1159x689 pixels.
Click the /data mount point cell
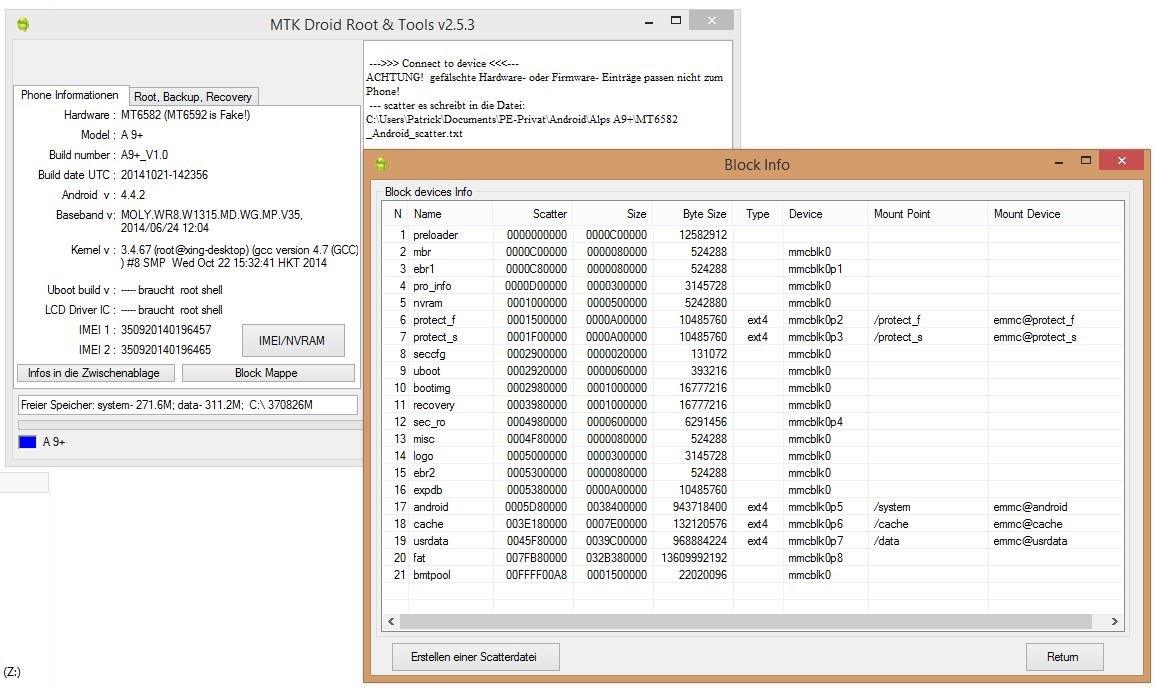pos(886,541)
